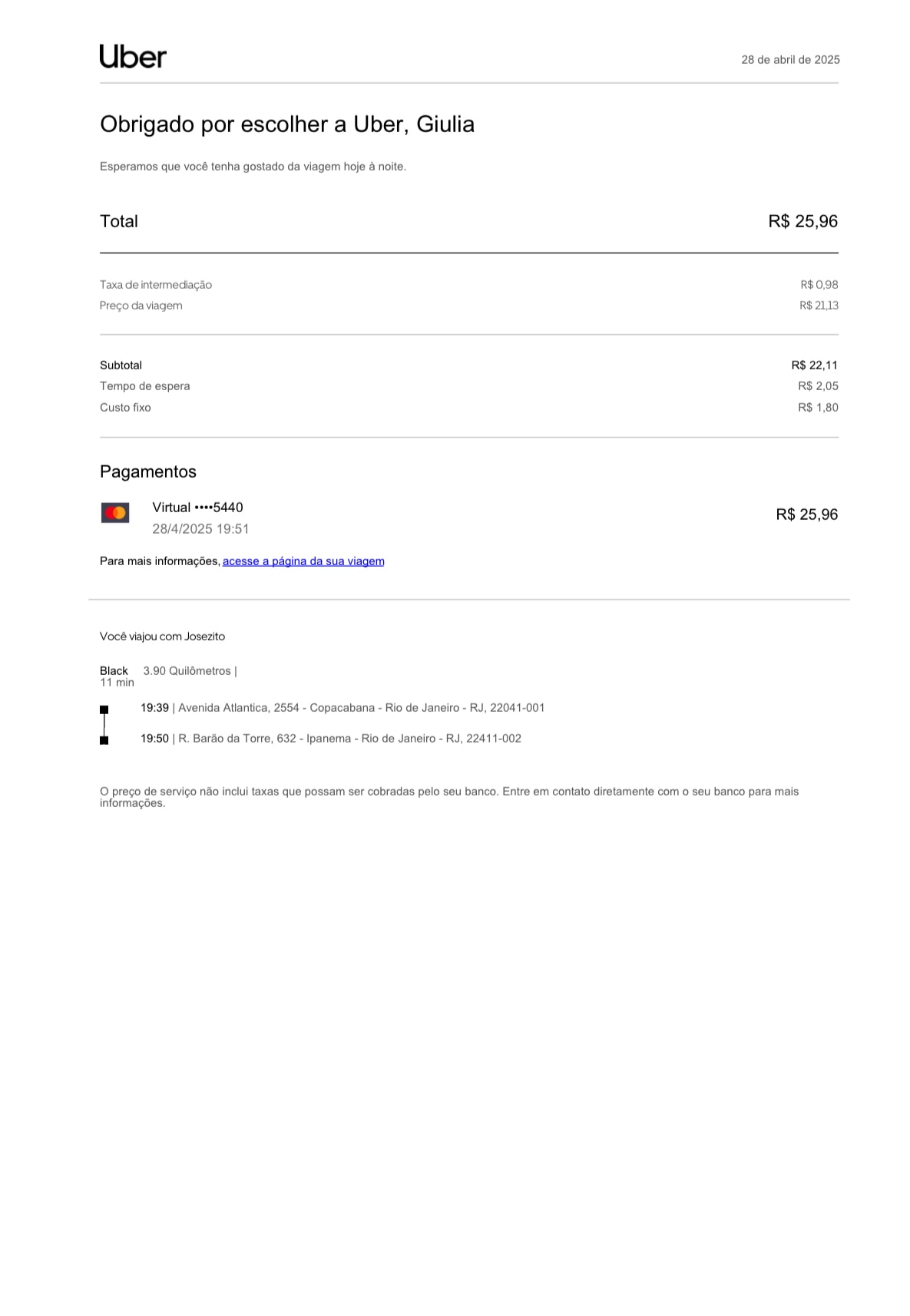
Task: Click the 'Black' ride type label
Action: 114,671
